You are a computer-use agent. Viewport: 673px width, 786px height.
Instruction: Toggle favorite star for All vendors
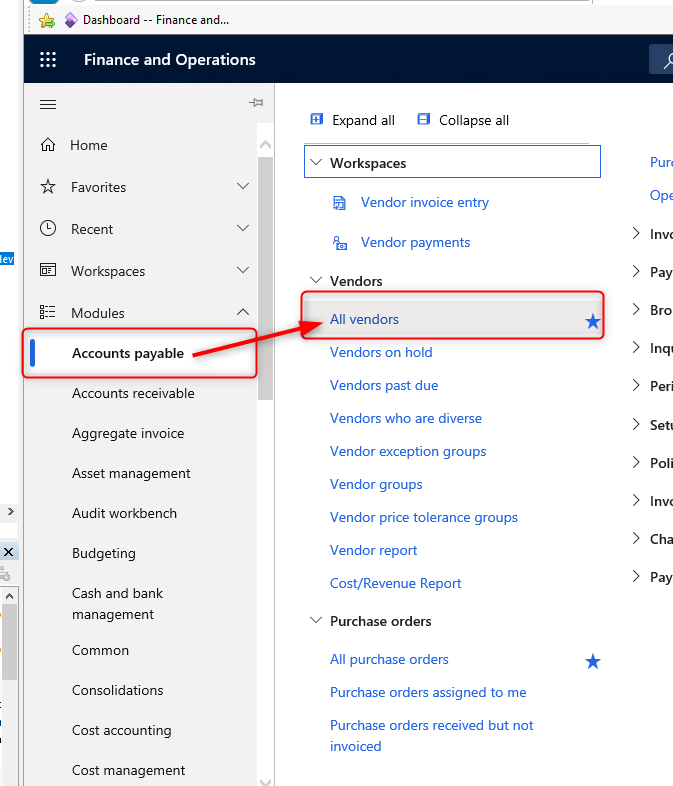pos(592,321)
